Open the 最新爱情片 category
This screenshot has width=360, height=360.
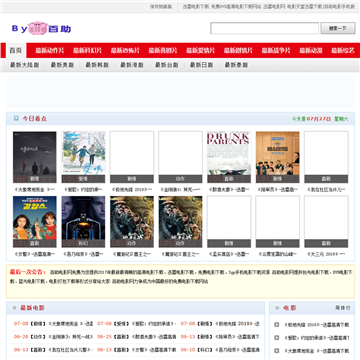pyautogui.click(x=200, y=50)
